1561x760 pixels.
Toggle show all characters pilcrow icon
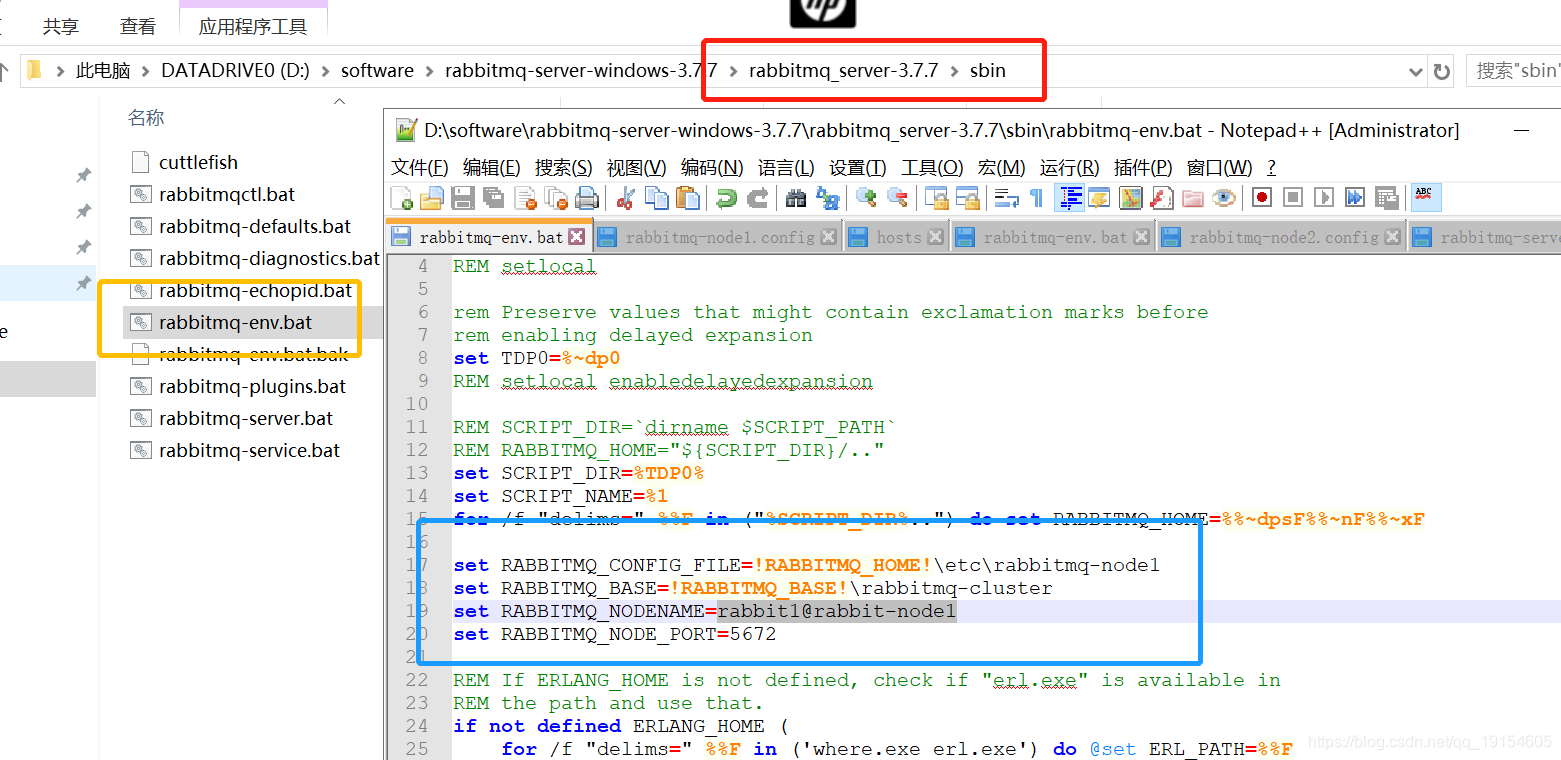tap(1036, 198)
